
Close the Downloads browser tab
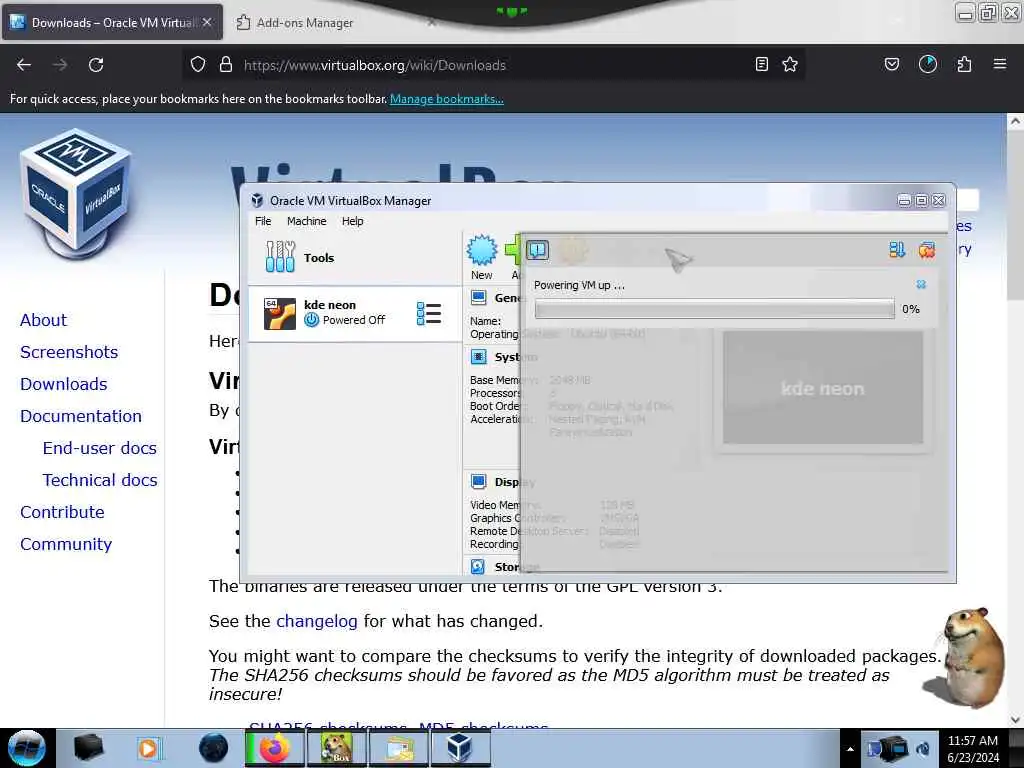click(x=207, y=22)
